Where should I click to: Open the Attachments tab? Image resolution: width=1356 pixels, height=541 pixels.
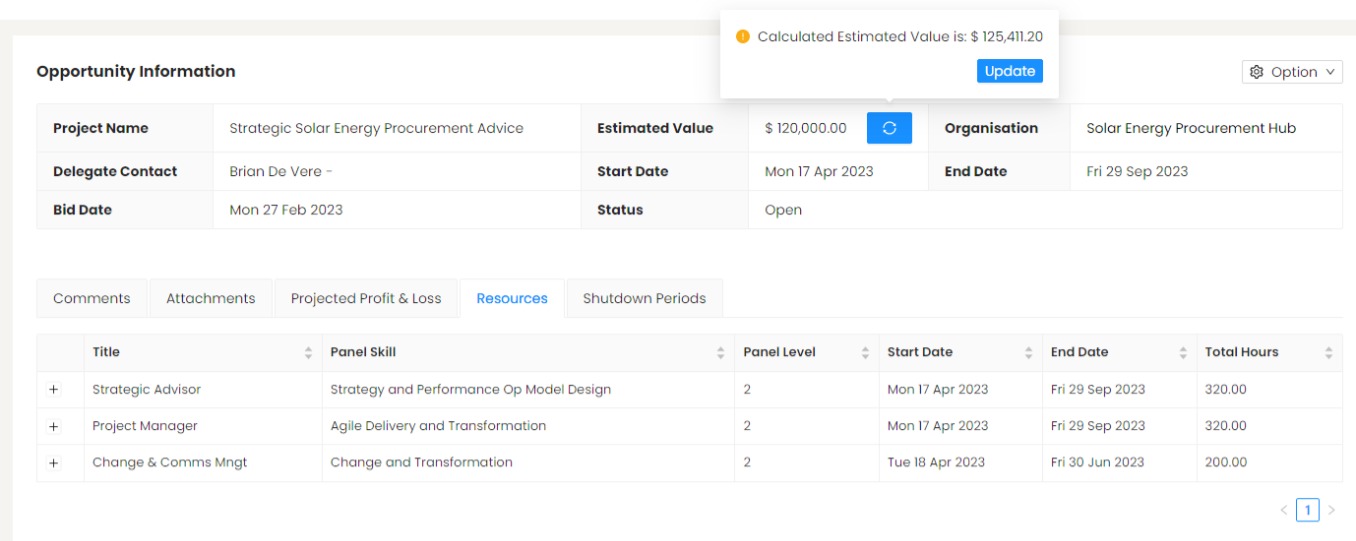tap(210, 299)
